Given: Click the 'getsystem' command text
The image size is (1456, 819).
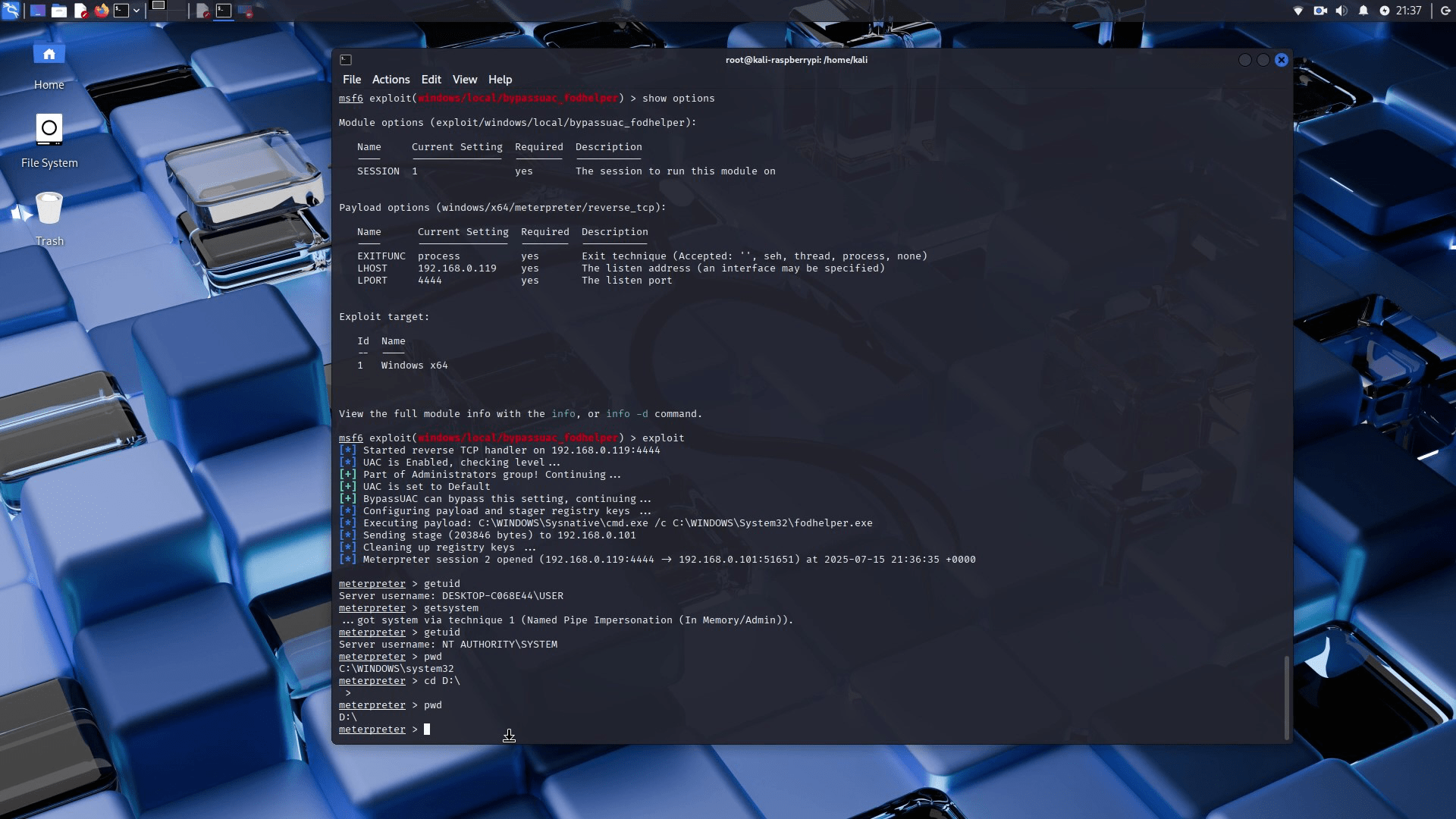Looking at the screenshot, I should 451,608.
